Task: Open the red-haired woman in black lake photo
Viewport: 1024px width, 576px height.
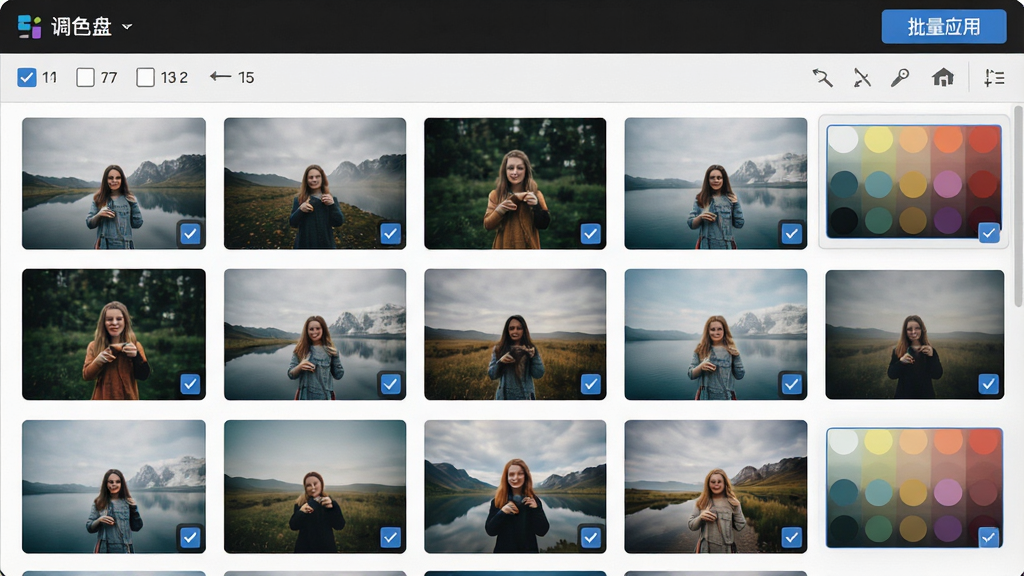Action: pyautogui.click(x=515, y=487)
